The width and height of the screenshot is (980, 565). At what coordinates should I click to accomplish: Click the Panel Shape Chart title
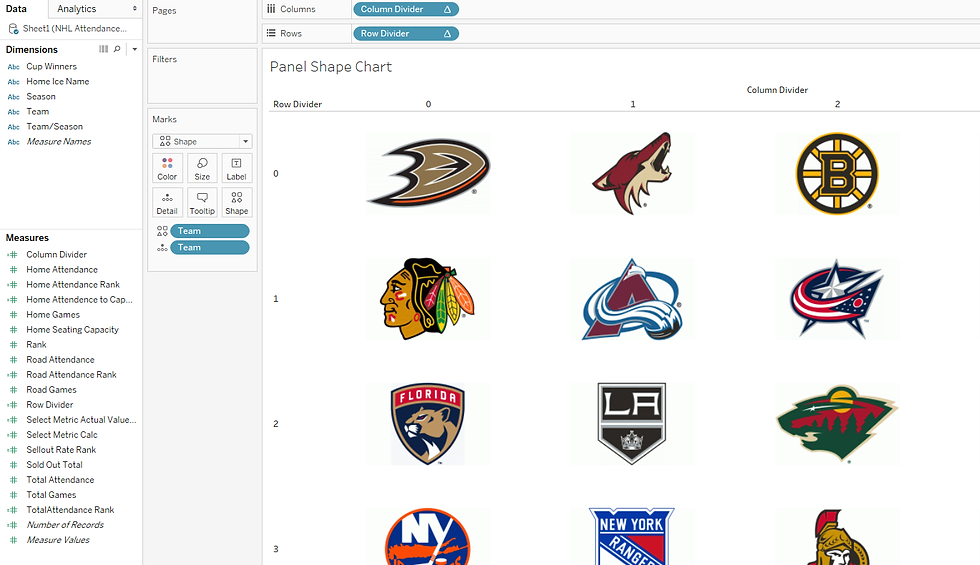(x=331, y=67)
